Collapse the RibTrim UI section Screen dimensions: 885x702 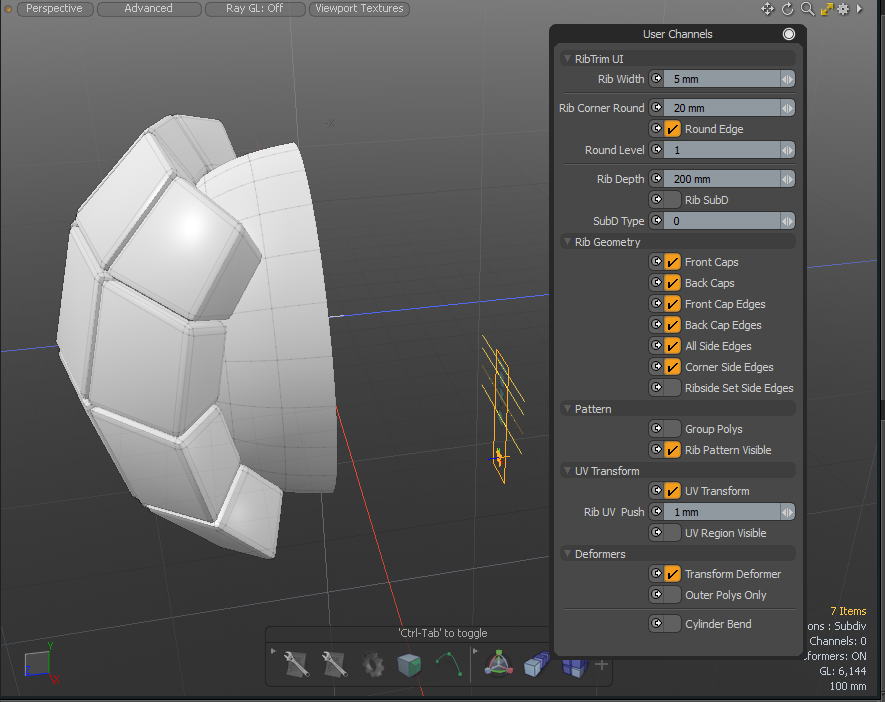coord(568,59)
